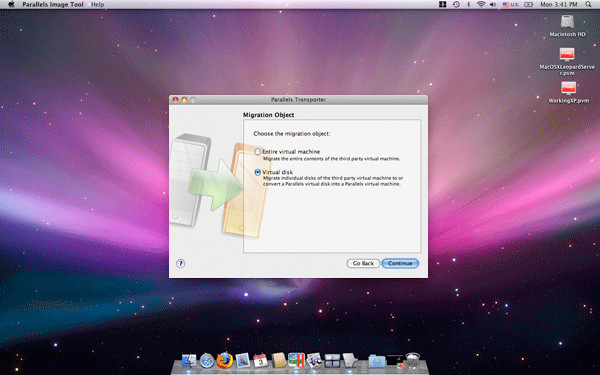Launch Firefox from the dock
This screenshot has width=600, height=375.
point(225,360)
